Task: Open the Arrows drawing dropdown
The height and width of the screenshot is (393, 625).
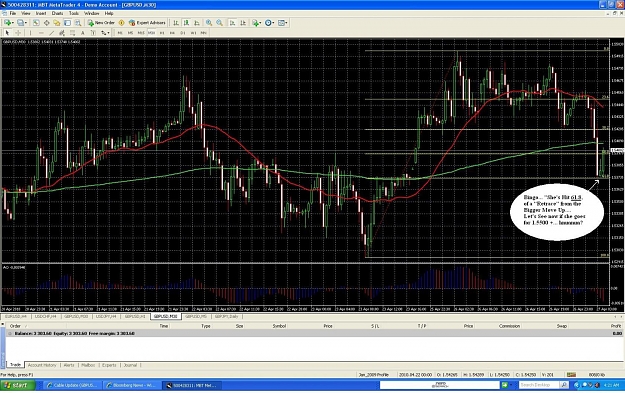Action: [x=105, y=33]
